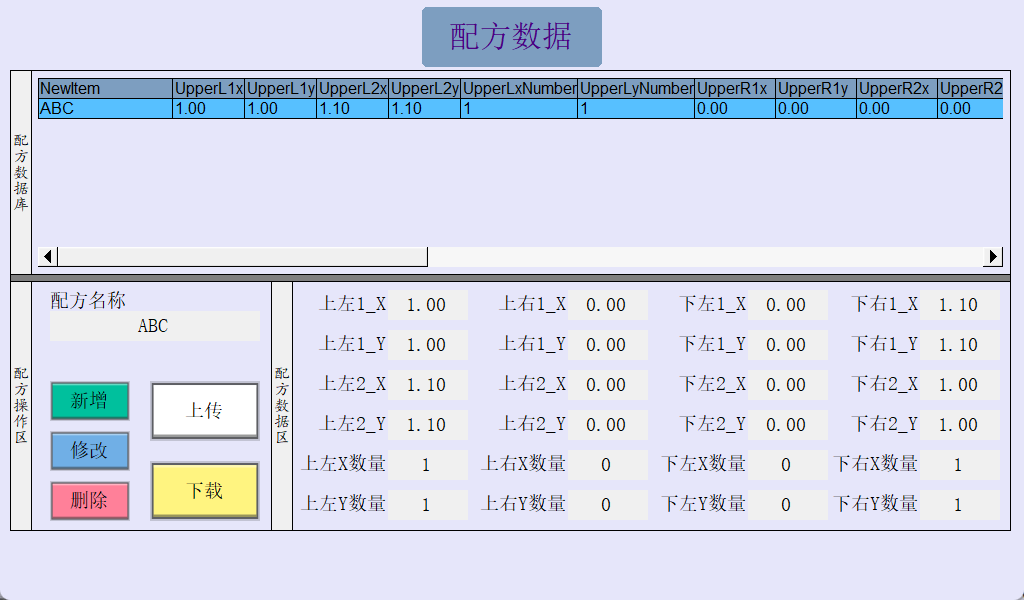Click the horizontal scrollbar thumb of the table

(x=242, y=257)
